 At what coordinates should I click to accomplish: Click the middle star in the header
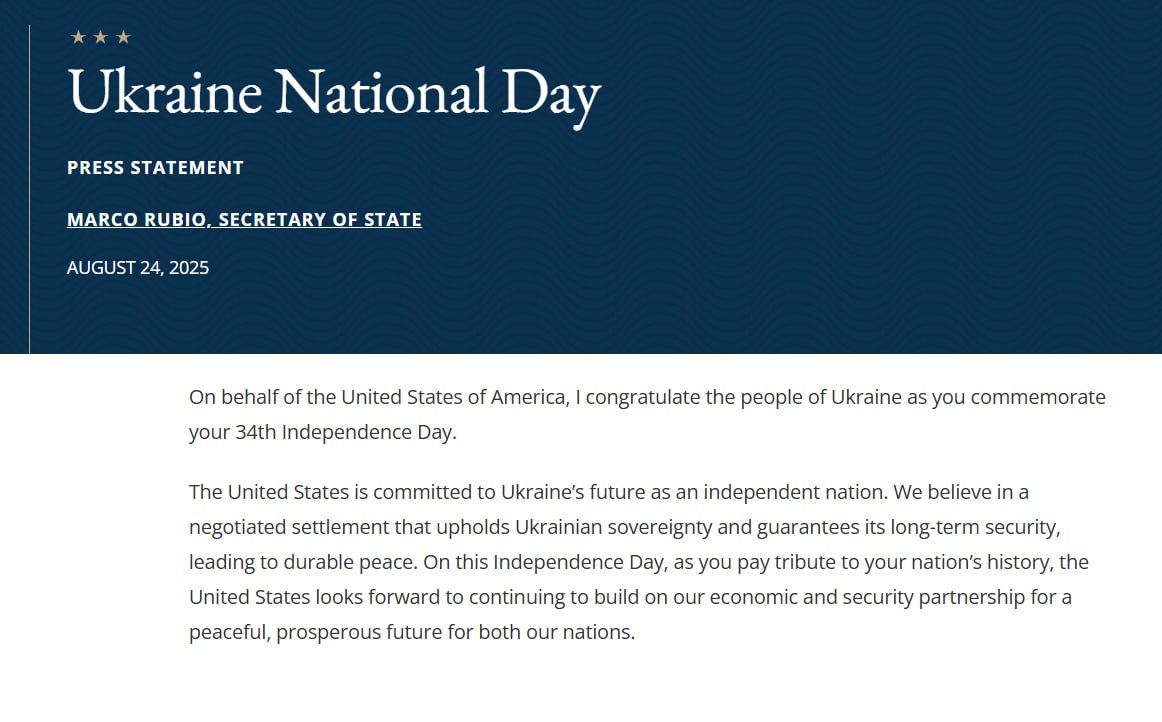[x=100, y=38]
